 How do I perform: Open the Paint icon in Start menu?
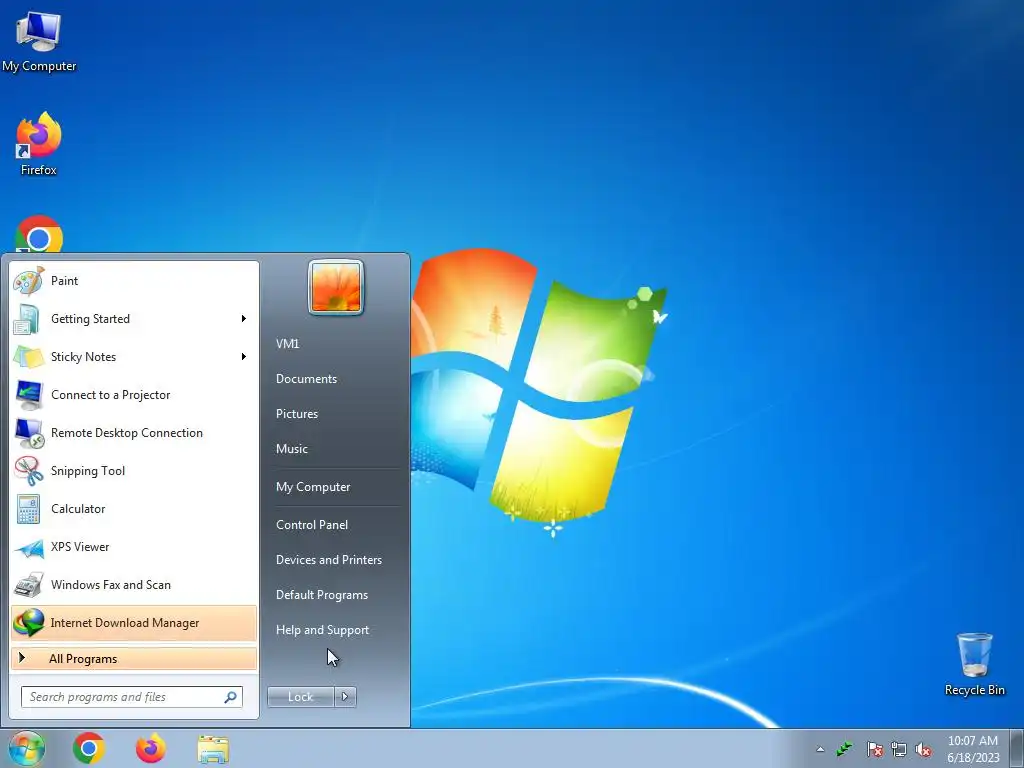(x=29, y=281)
